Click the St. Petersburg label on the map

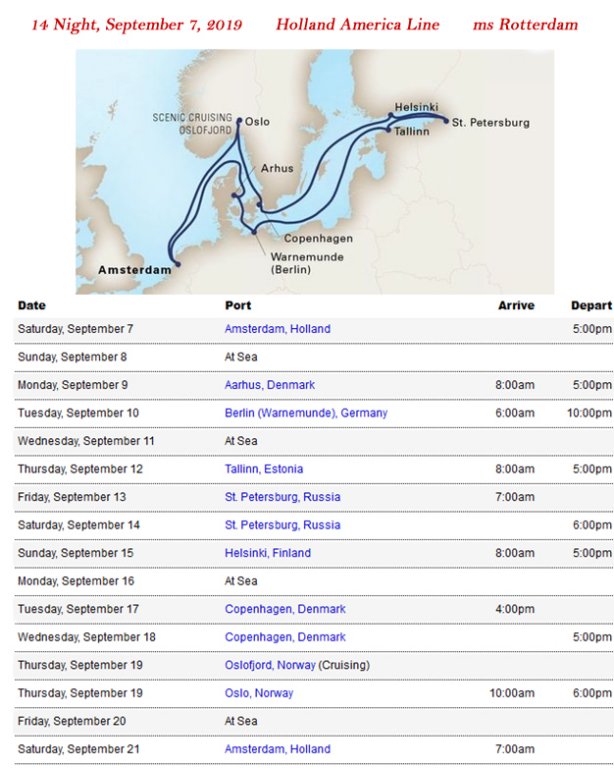[490, 123]
